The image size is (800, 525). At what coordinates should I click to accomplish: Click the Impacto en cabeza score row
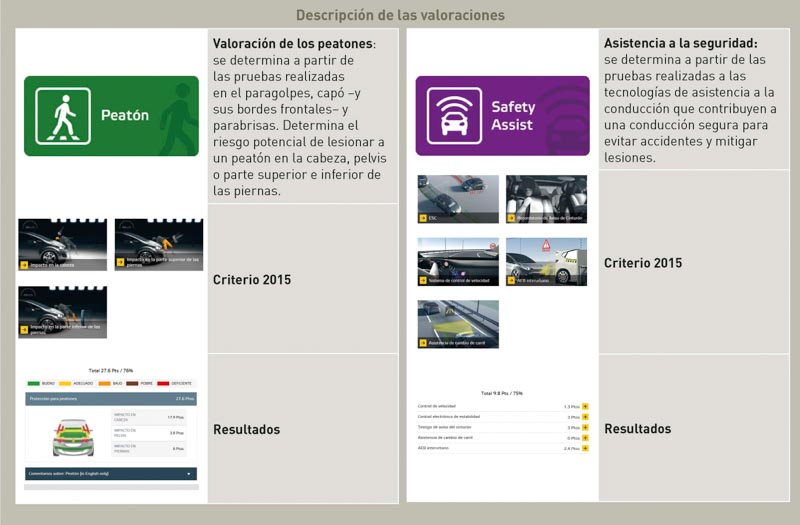(149, 417)
